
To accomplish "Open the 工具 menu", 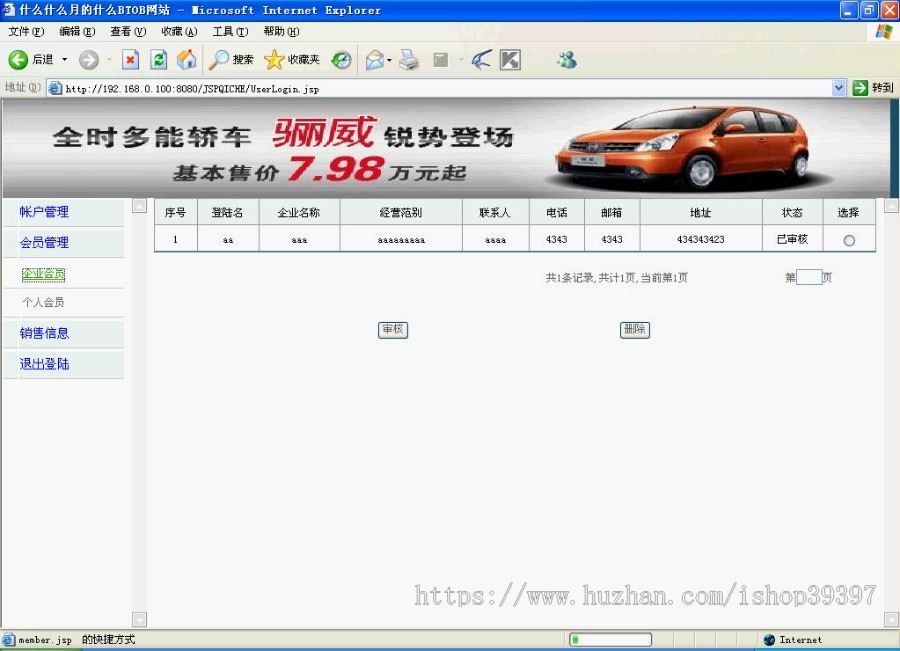I will point(230,32).
